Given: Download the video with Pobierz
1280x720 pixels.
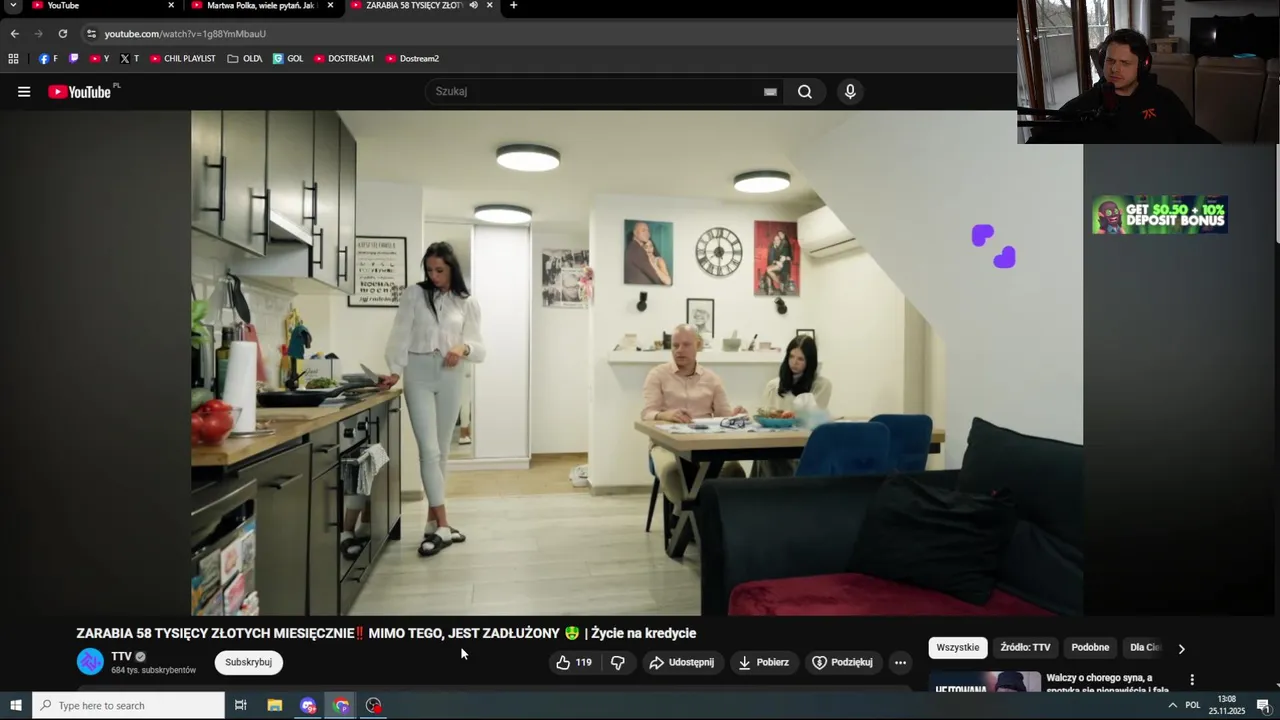Looking at the screenshot, I should click(x=763, y=662).
